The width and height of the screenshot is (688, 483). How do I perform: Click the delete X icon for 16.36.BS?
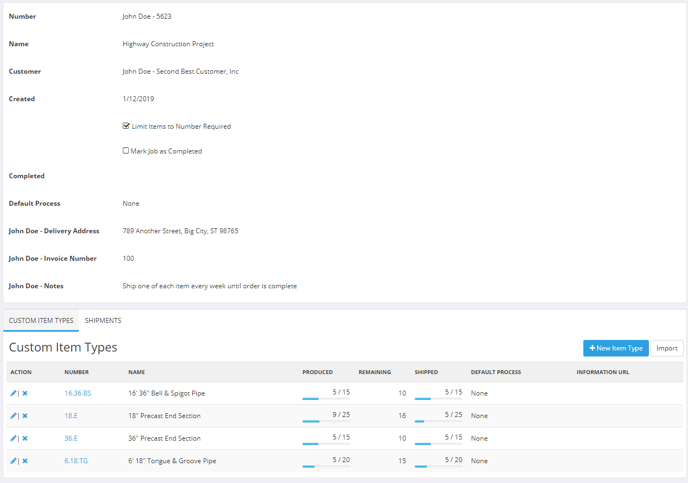(25, 393)
